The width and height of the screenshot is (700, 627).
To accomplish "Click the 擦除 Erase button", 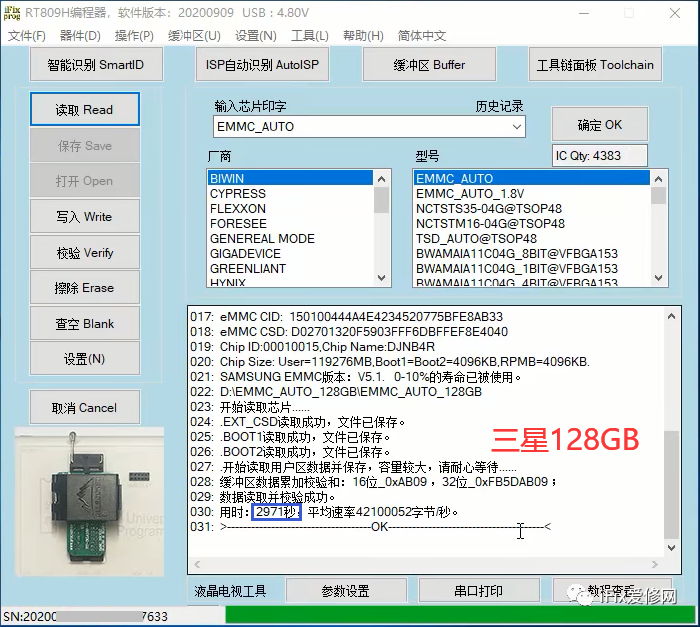I will (85, 288).
